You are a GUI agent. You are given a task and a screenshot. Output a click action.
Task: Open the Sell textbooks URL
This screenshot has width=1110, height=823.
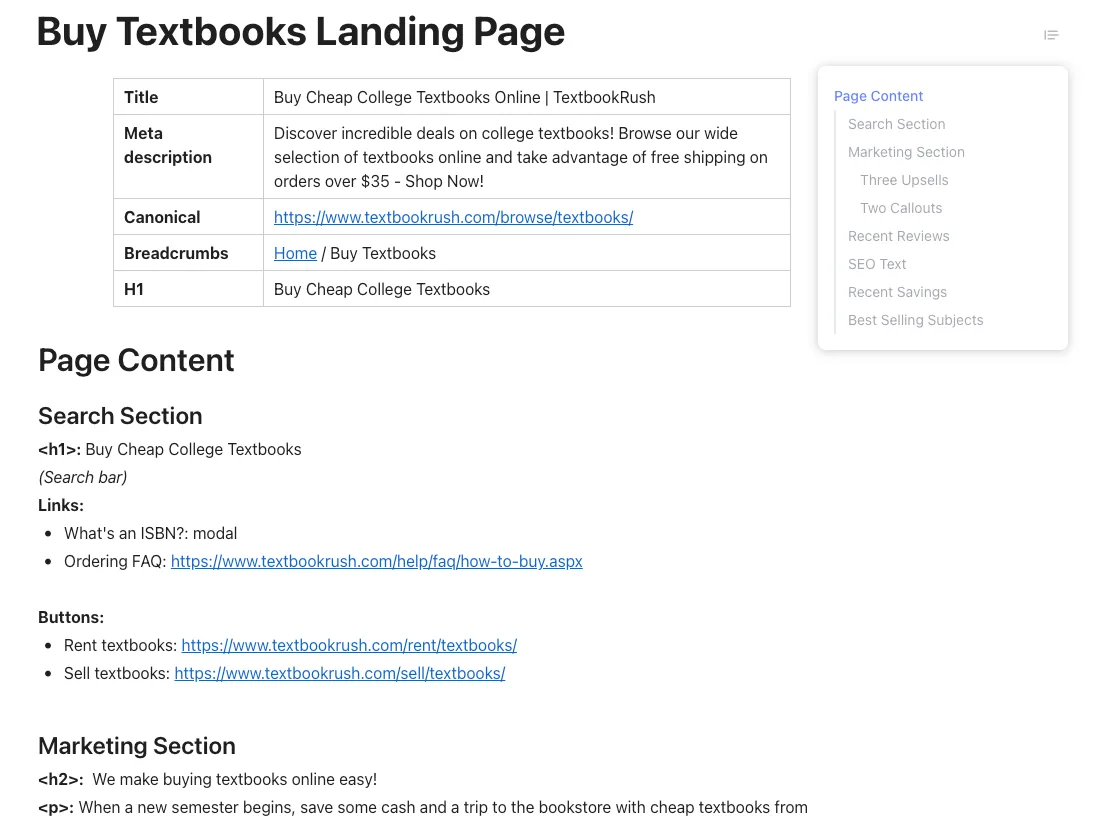(x=340, y=673)
